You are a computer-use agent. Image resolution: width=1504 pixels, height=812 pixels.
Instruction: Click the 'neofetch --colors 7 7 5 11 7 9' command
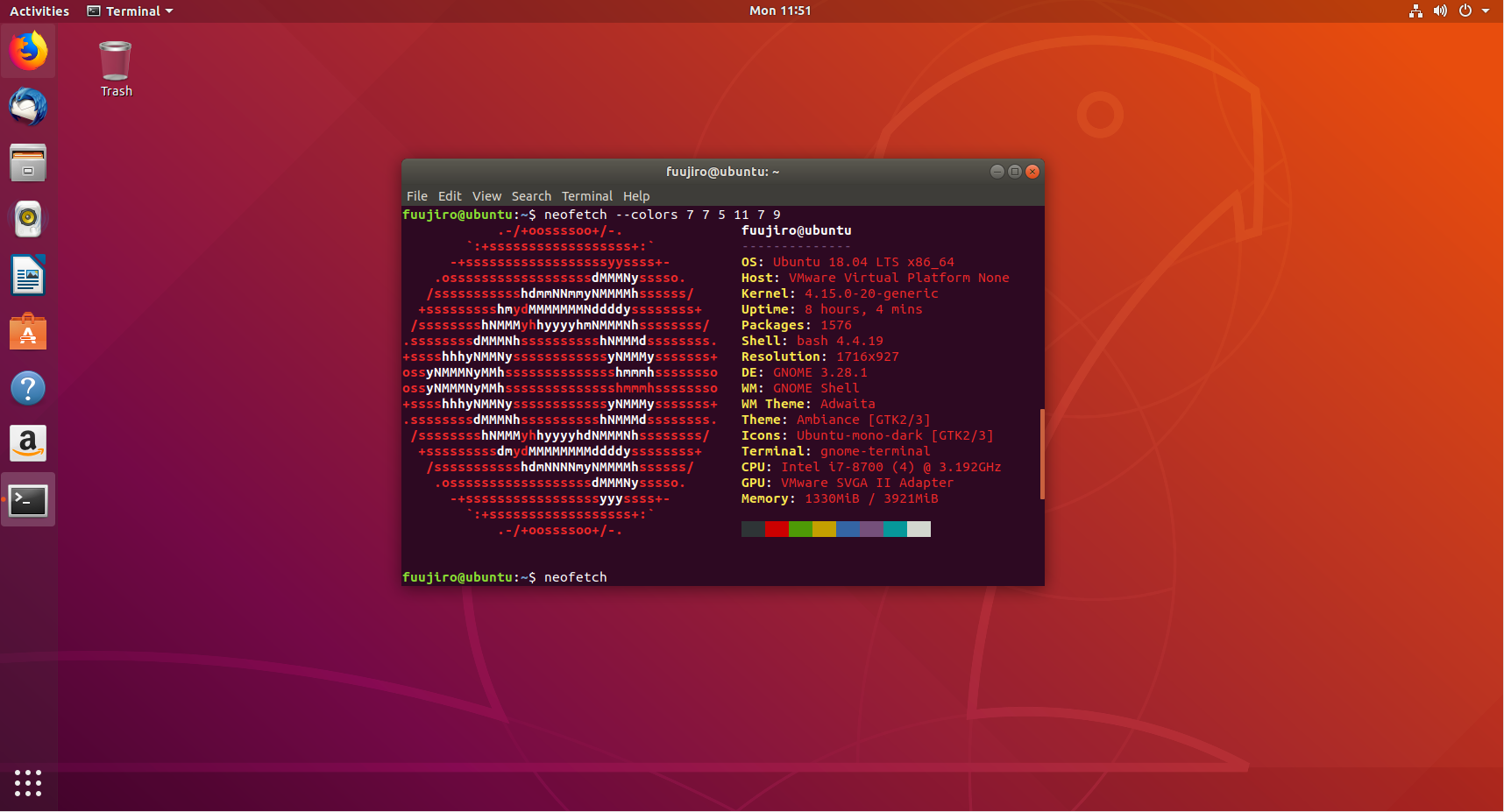pyautogui.click(x=663, y=215)
